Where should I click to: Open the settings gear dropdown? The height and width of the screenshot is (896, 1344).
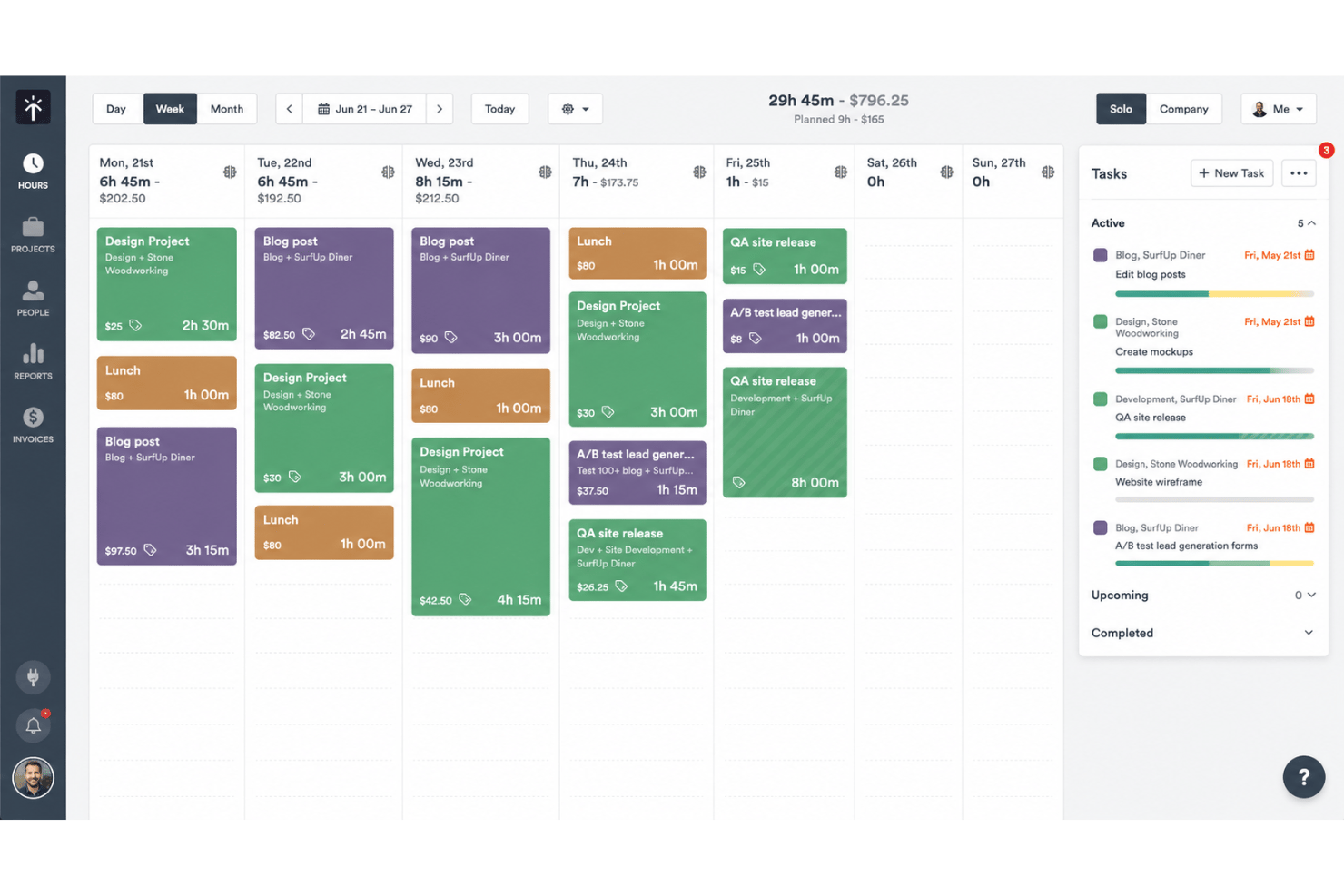click(x=575, y=109)
